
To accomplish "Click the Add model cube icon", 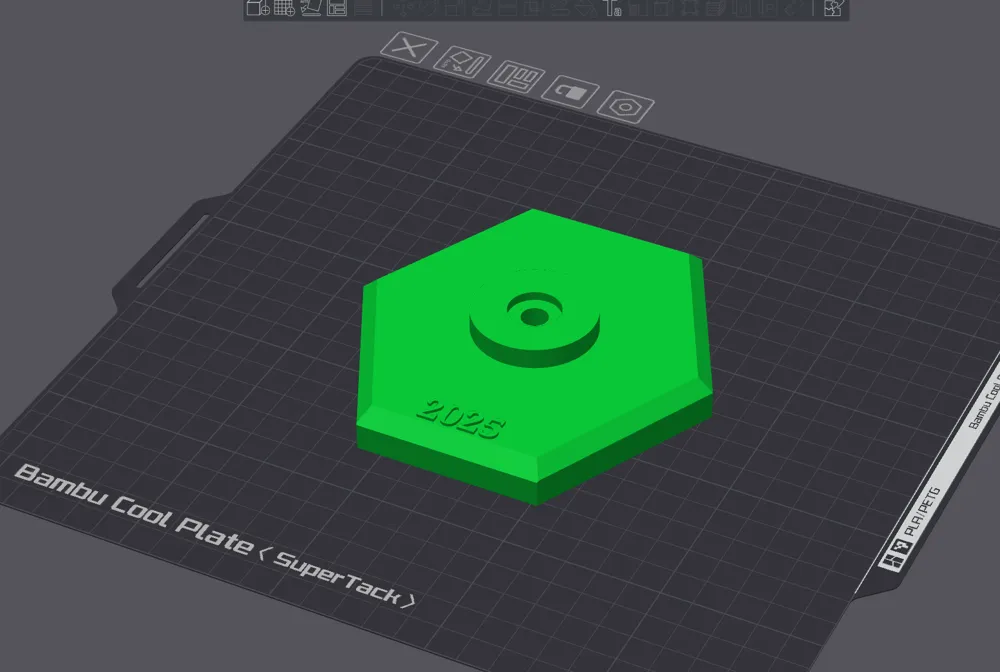I will [258, 8].
